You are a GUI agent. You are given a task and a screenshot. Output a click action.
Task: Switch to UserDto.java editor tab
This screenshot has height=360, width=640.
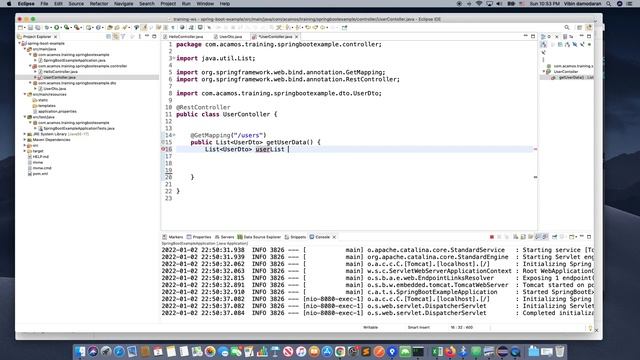click(x=231, y=37)
